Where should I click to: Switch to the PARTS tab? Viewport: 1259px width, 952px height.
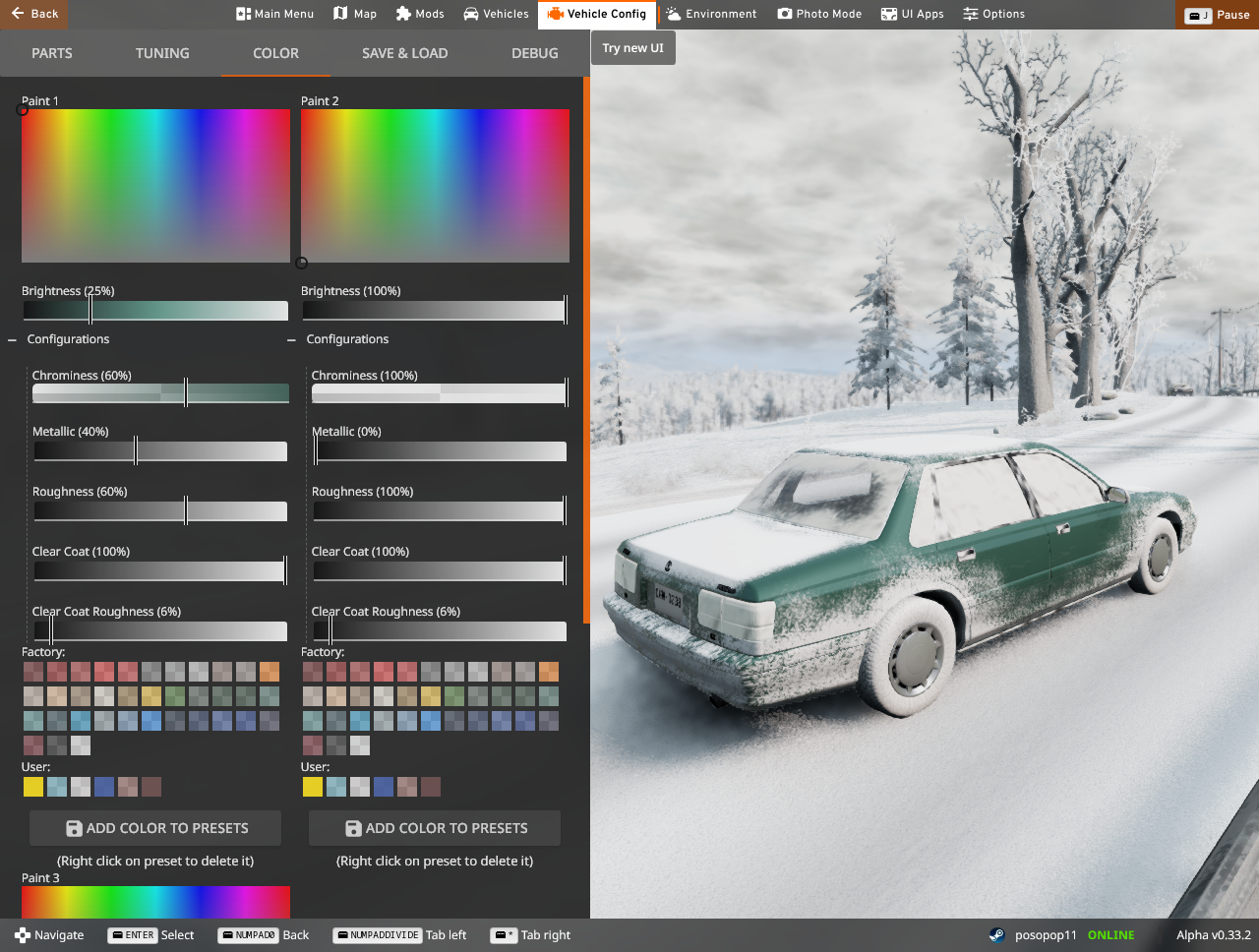tap(52, 53)
